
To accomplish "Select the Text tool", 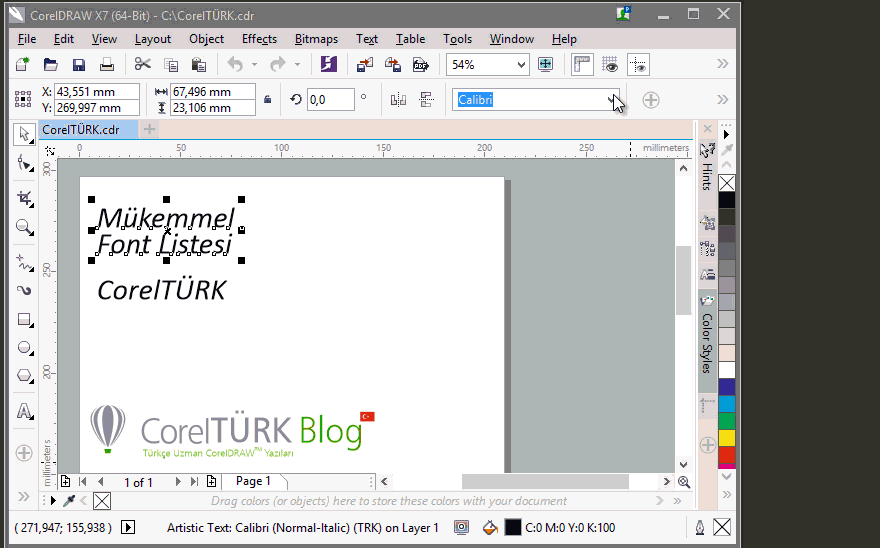I will pyautogui.click(x=24, y=411).
